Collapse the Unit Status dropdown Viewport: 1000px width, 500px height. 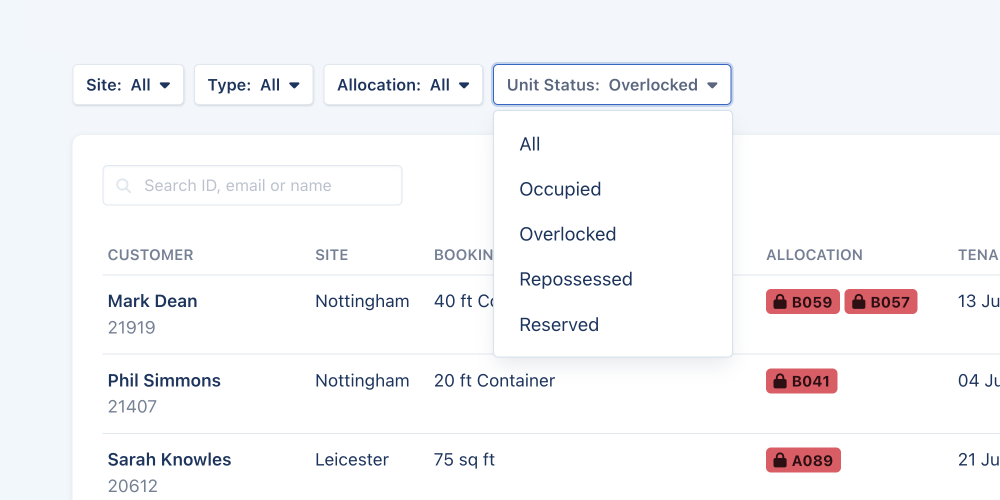click(612, 85)
